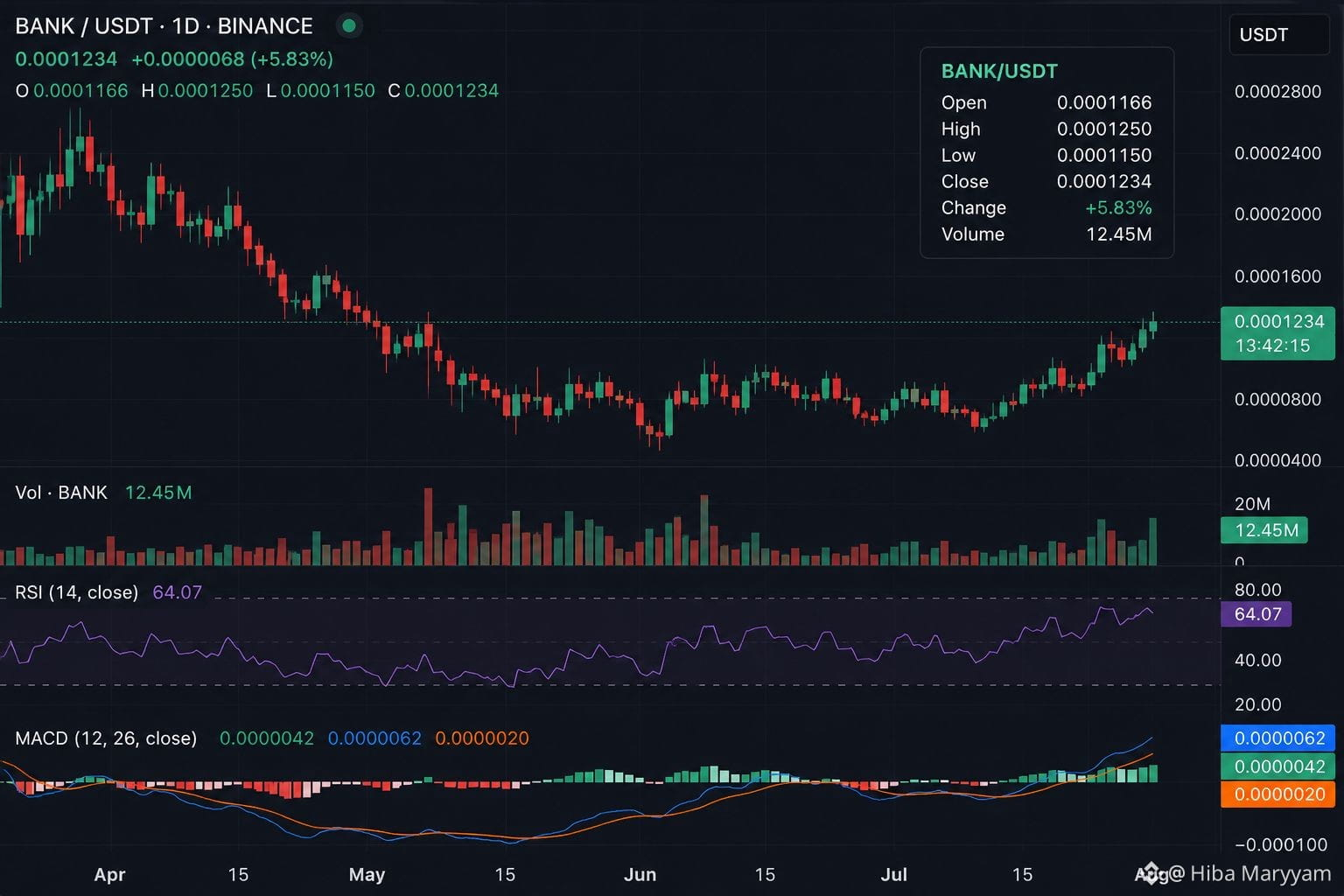Click the BANK/USDT heading in the info box
Screen dimensions: 1344x896
999,72
